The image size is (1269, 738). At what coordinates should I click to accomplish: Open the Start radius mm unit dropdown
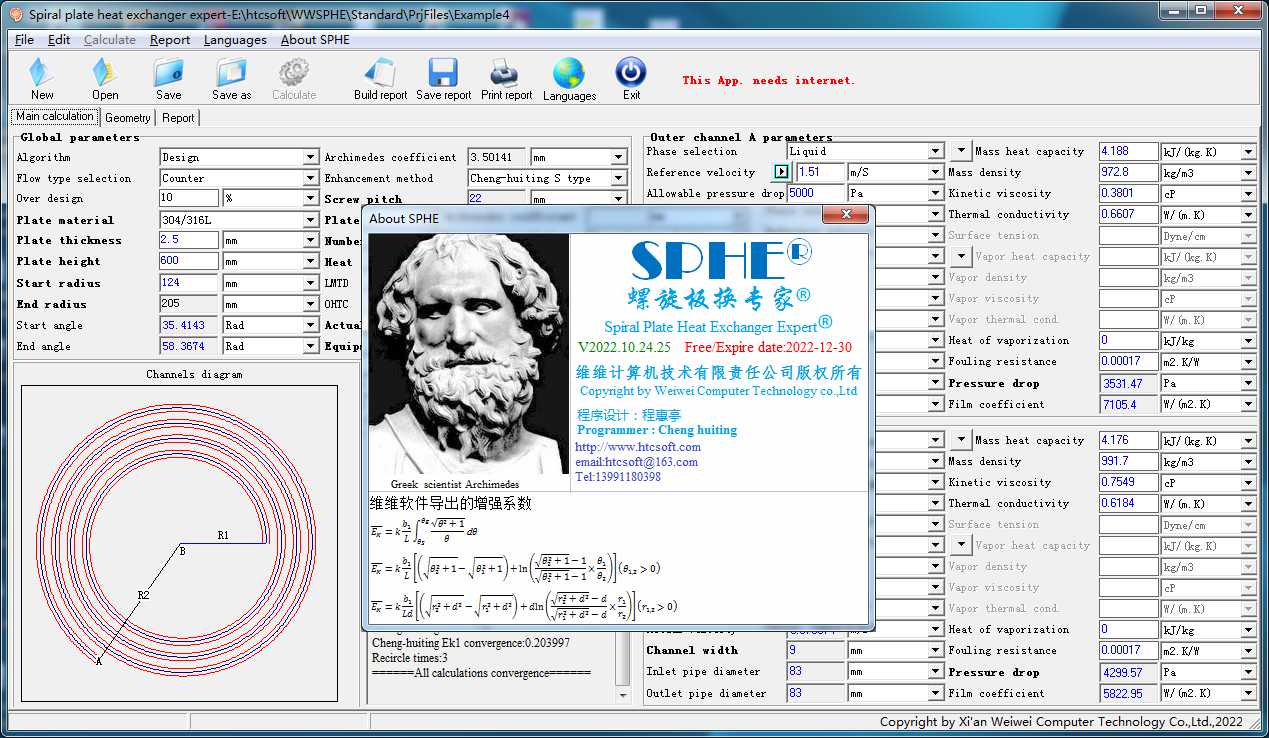310,283
